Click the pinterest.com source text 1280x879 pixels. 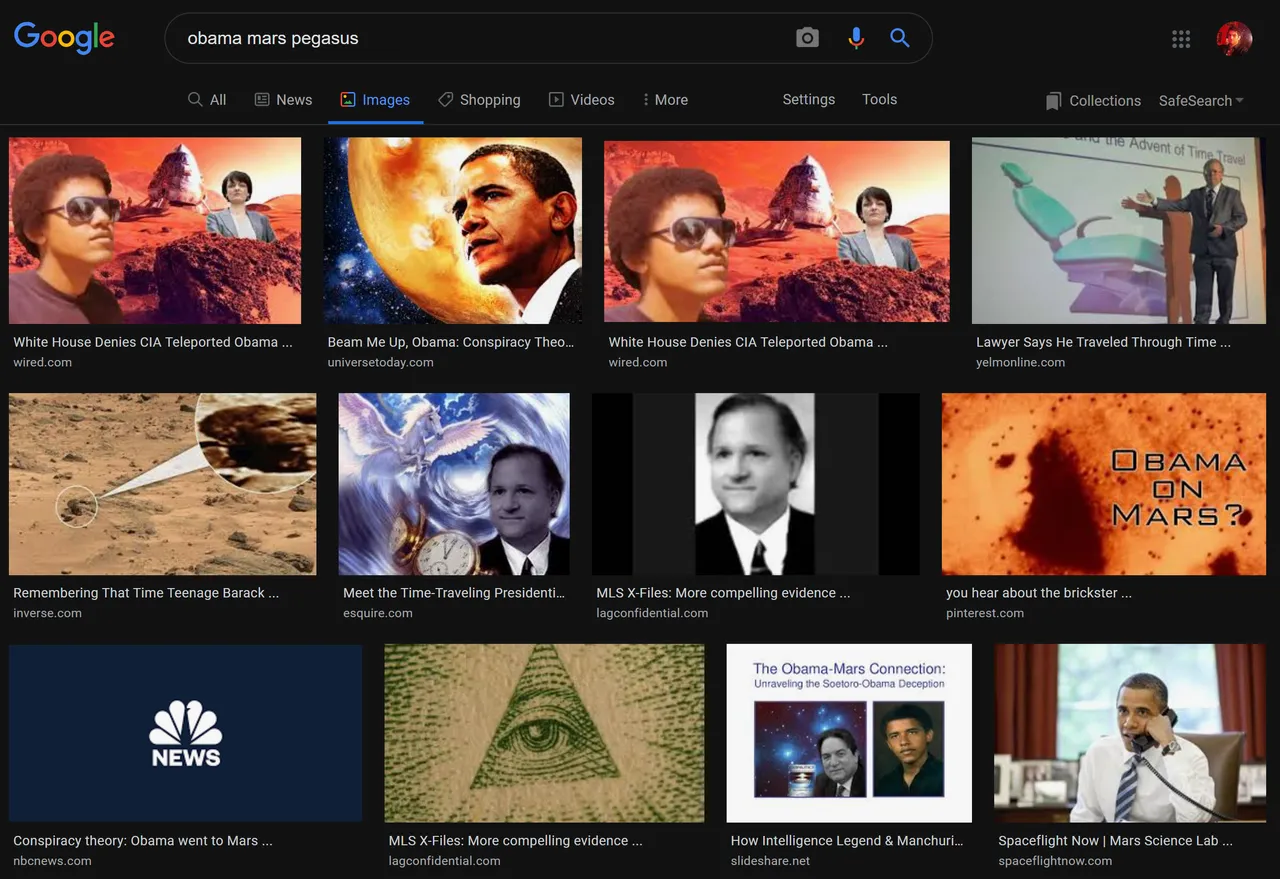985,614
